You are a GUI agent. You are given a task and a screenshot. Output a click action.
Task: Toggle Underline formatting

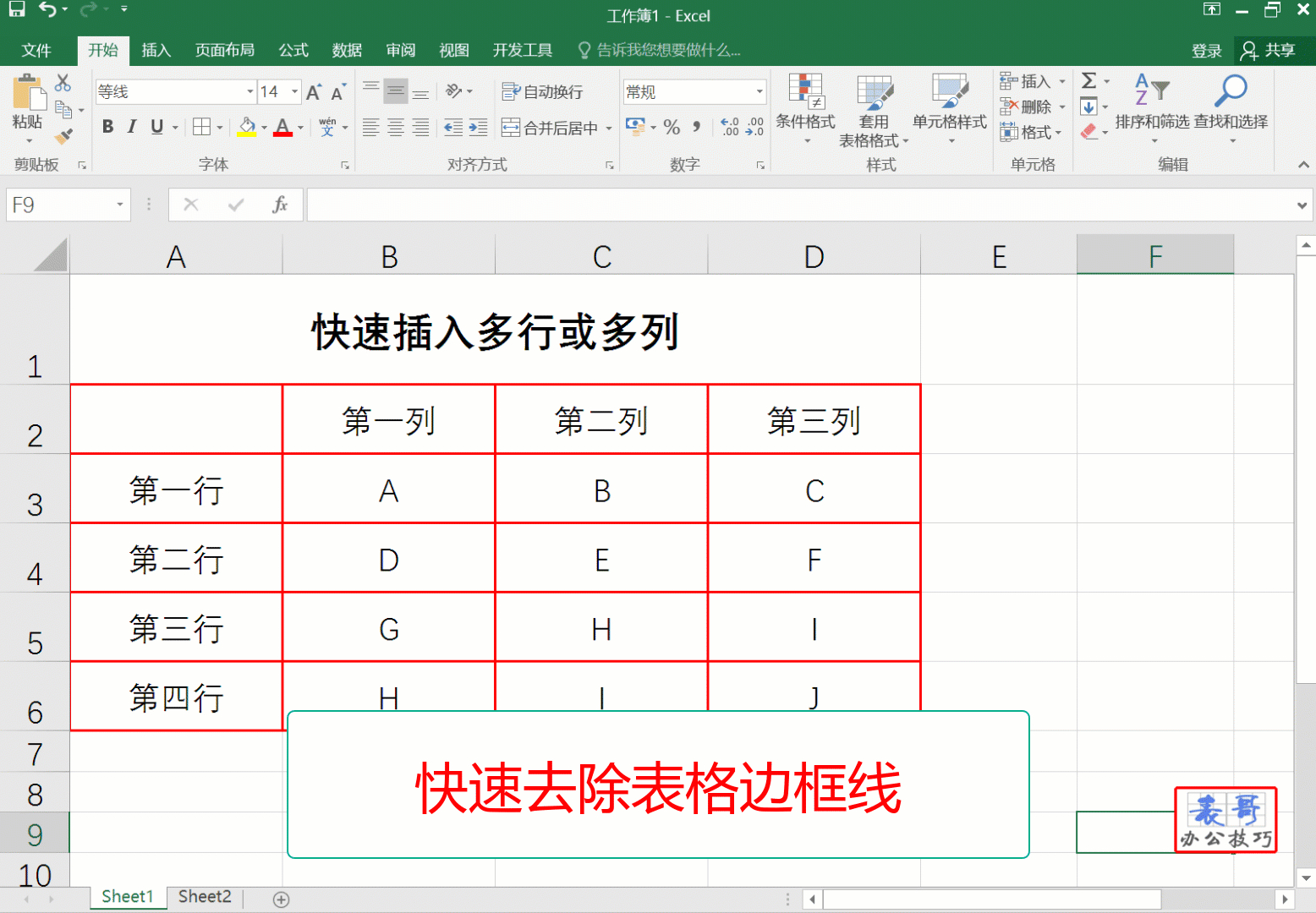click(x=156, y=127)
